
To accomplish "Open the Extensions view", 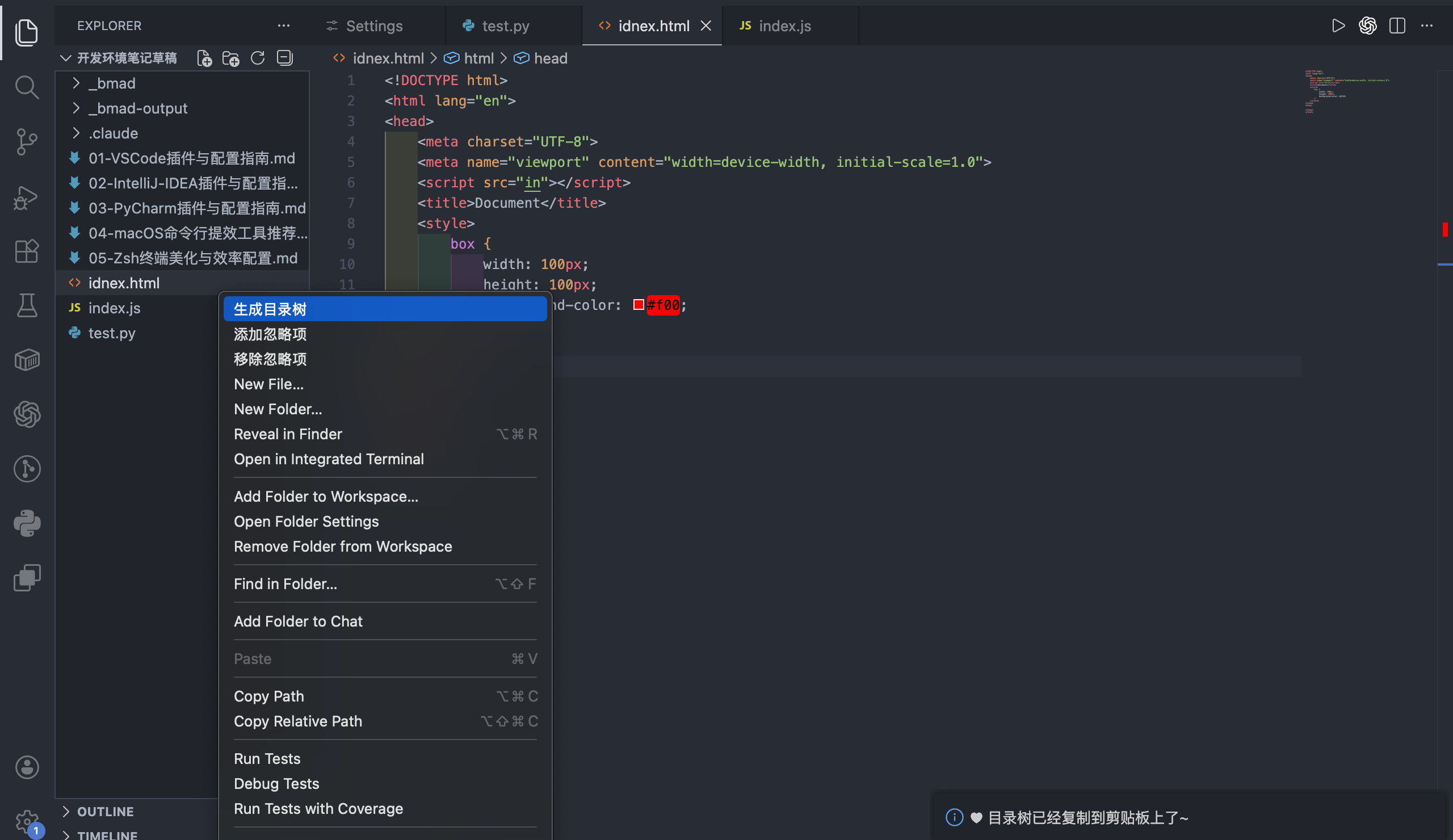I will tap(27, 251).
